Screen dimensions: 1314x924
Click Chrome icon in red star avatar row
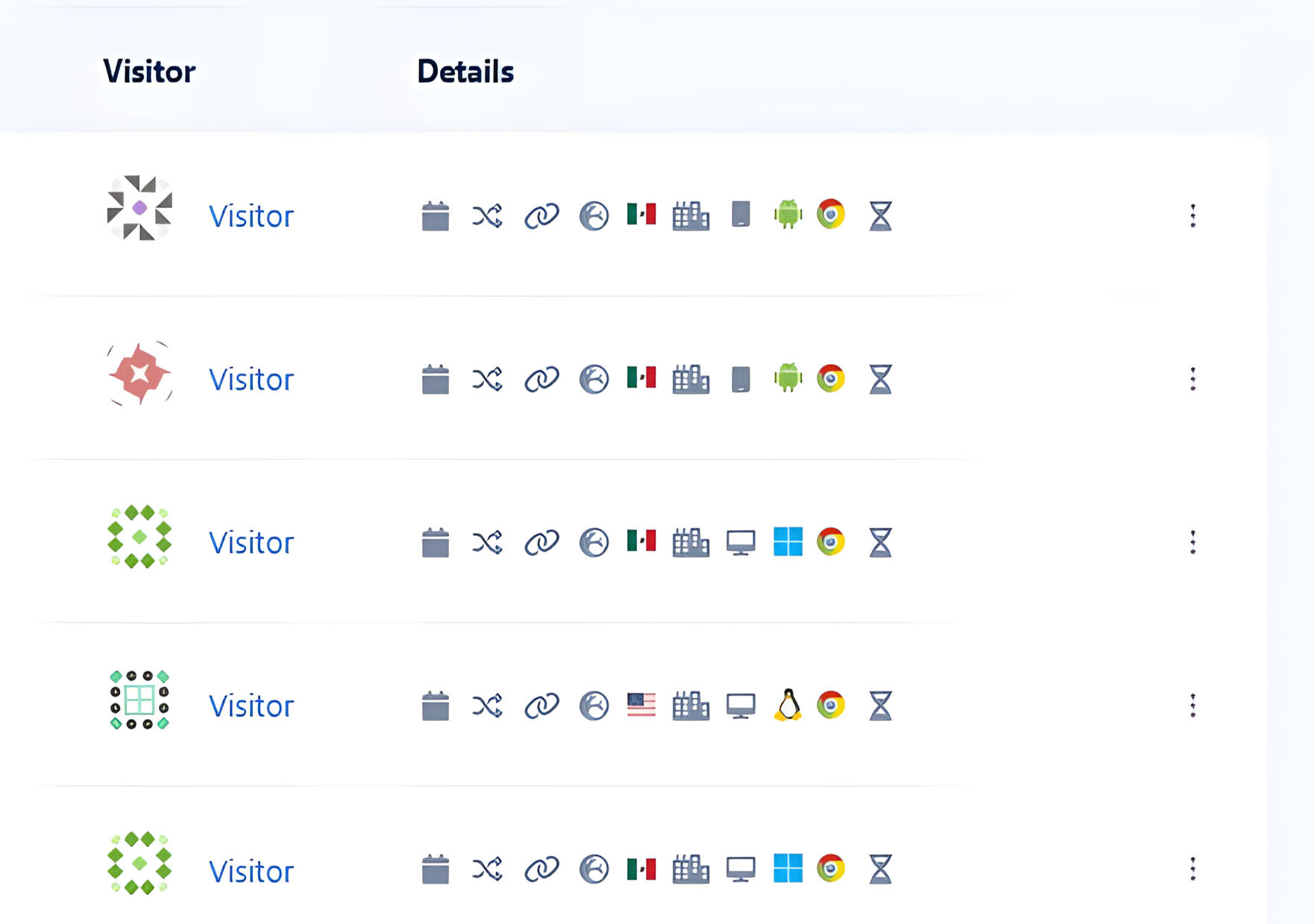click(831, 378)
